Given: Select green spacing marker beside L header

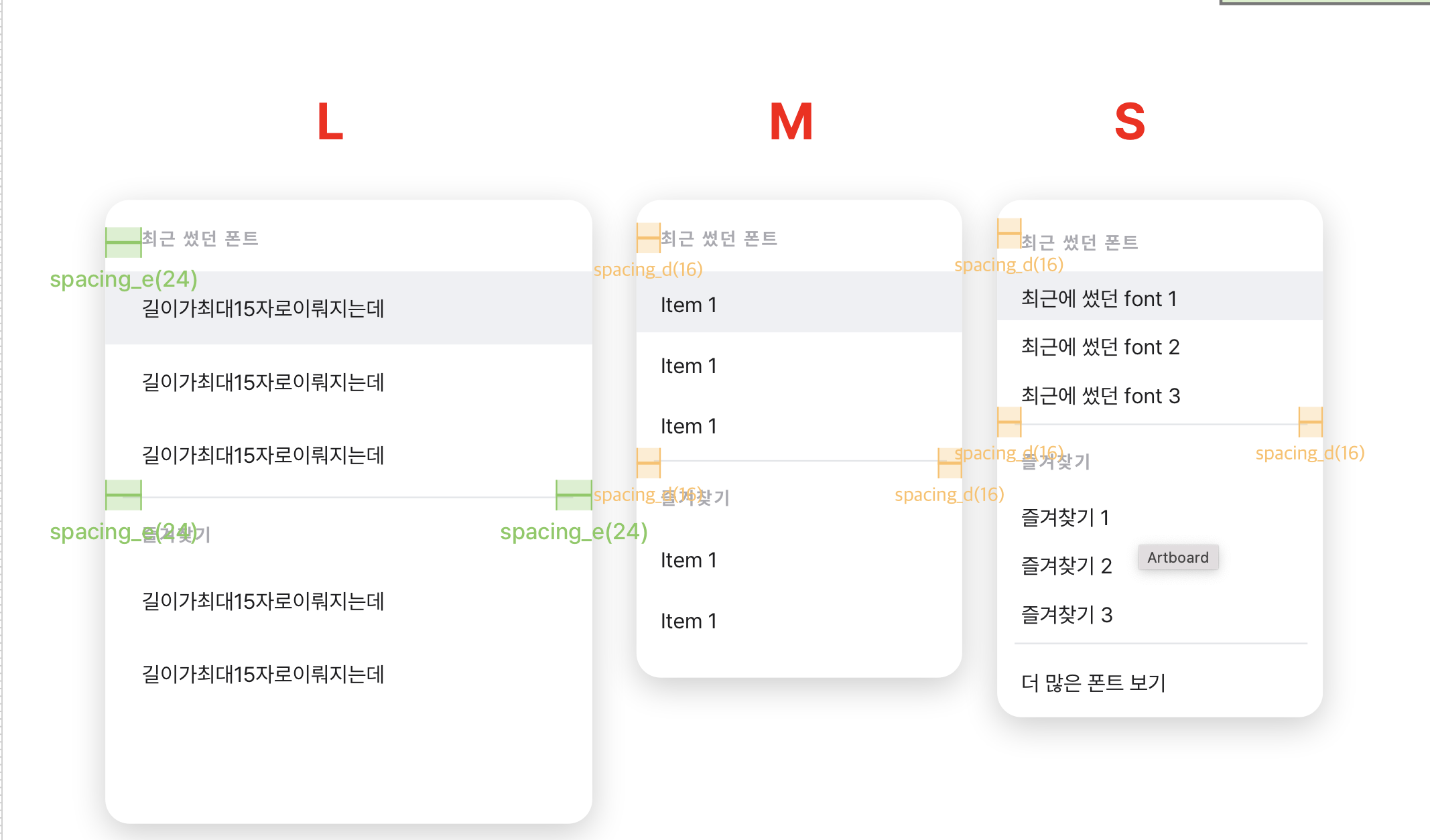Looking at the screenshot, I should point(123,242).
